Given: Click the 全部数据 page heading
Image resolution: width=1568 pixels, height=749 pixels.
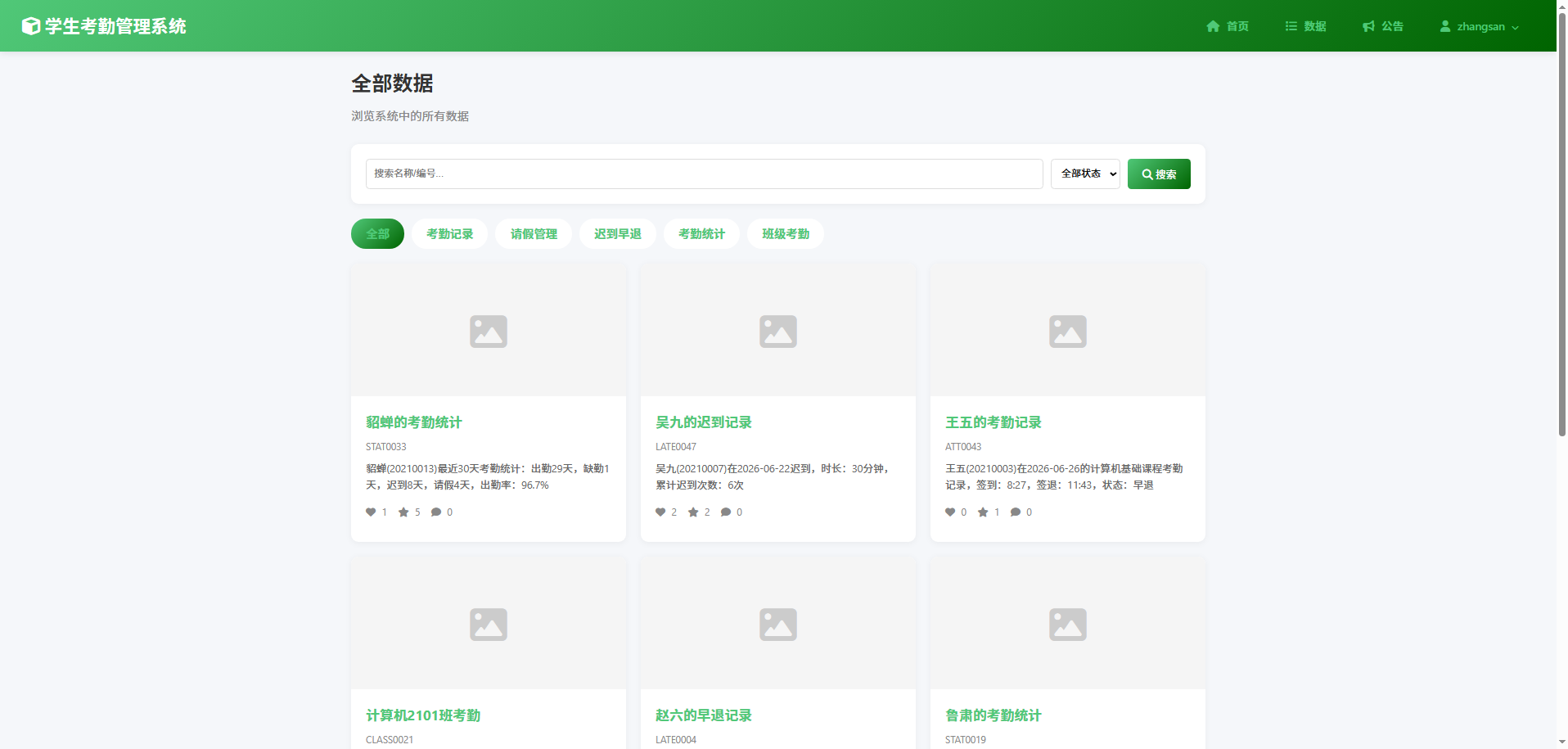Looking at the screenshot, I should [392, 83].
